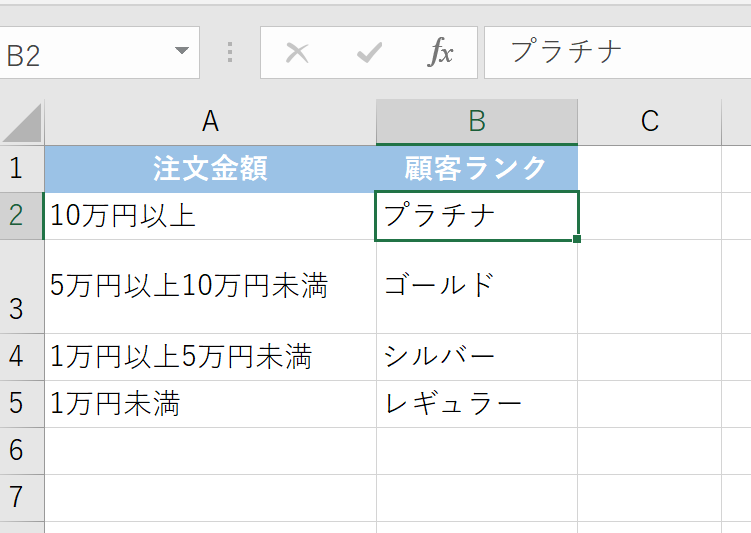Select cell containing 10万円以上
Image resolution: width=751 pixels, height=533 pixels.
(210, 216)
